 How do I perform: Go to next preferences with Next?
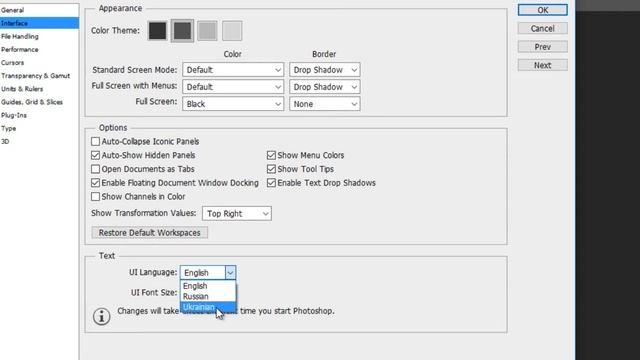[542, 65]
